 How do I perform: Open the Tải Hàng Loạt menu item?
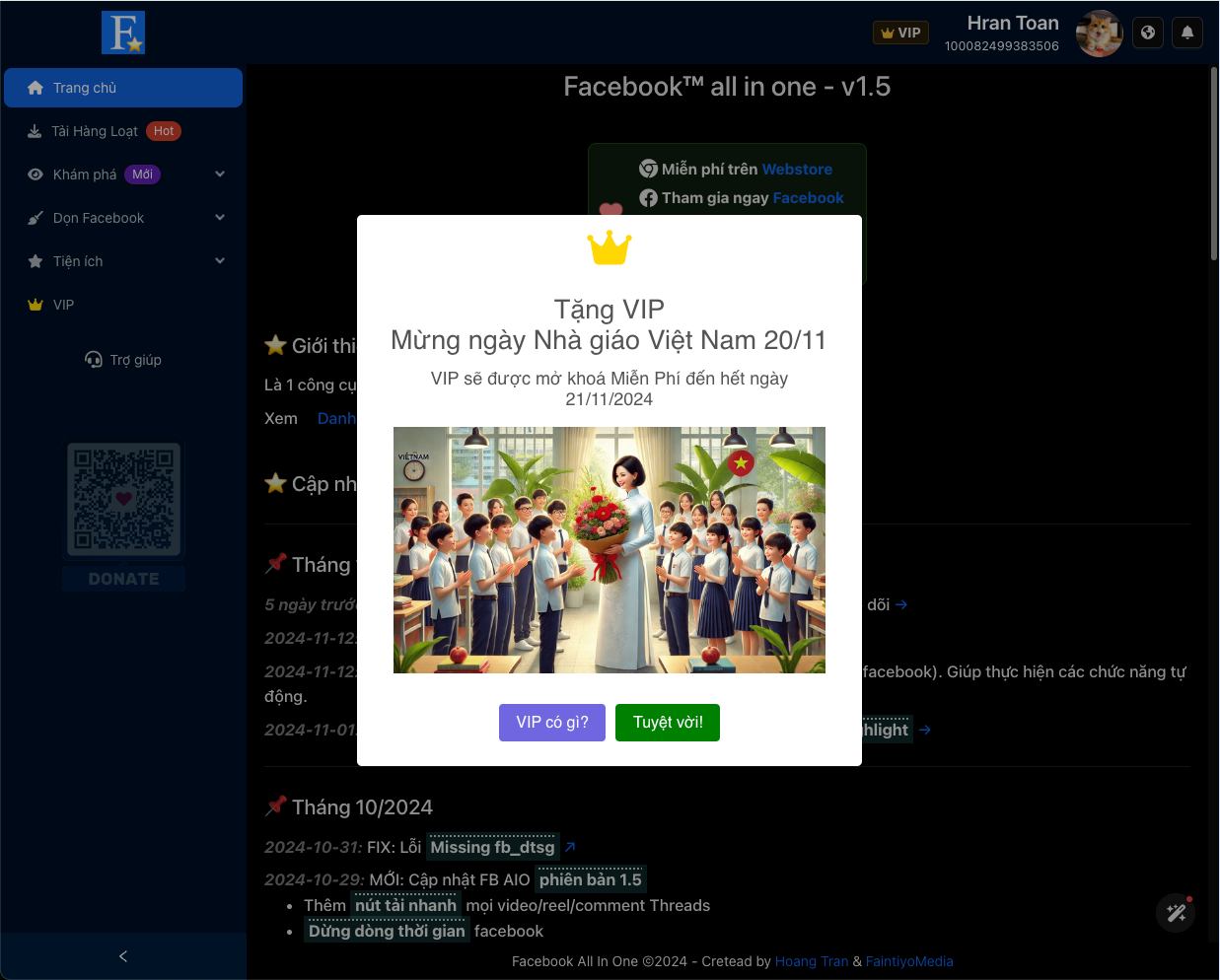(x=123, y=131)
